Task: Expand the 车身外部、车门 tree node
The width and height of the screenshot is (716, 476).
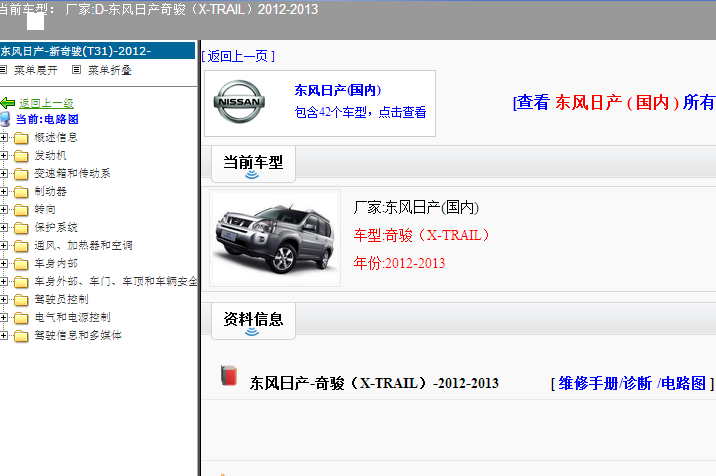Action: tap(4, 281)
